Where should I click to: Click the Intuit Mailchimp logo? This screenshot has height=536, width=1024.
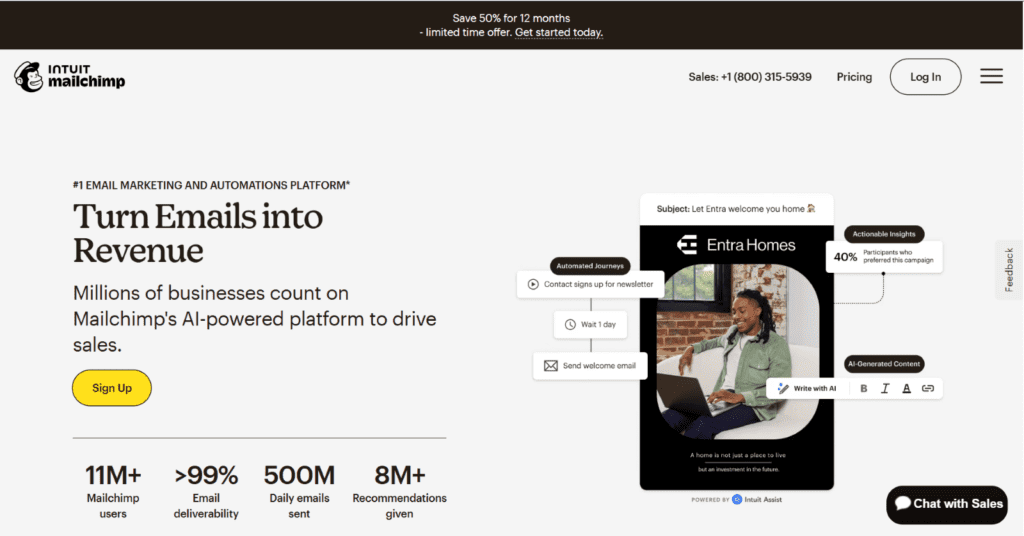pyautogui.click(x=70, y=77)
